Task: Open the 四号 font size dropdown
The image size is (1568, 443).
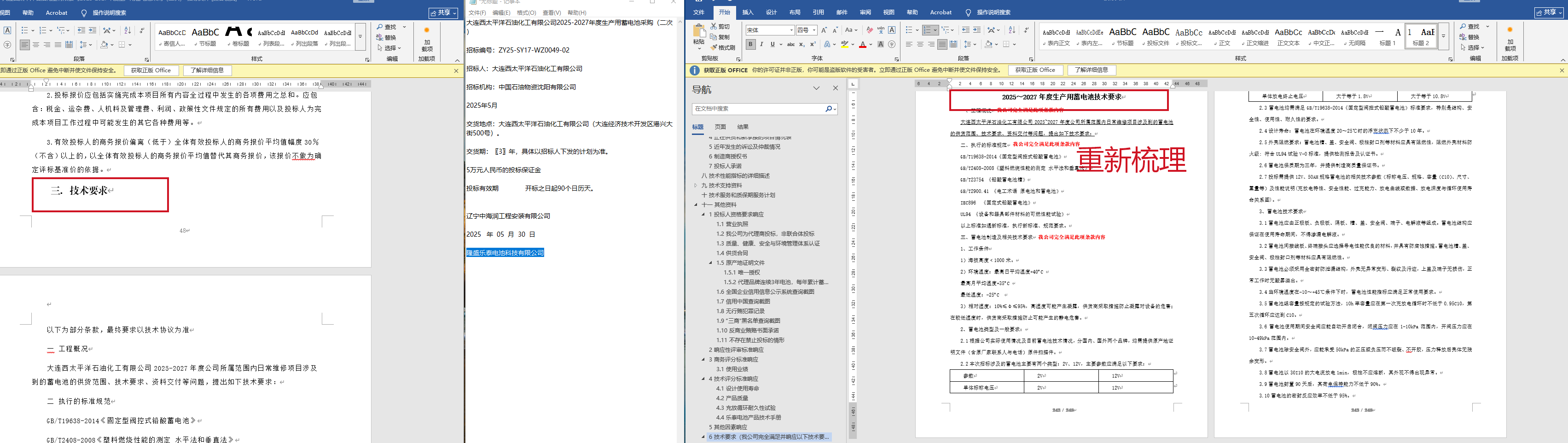Action: click(814, 30)
